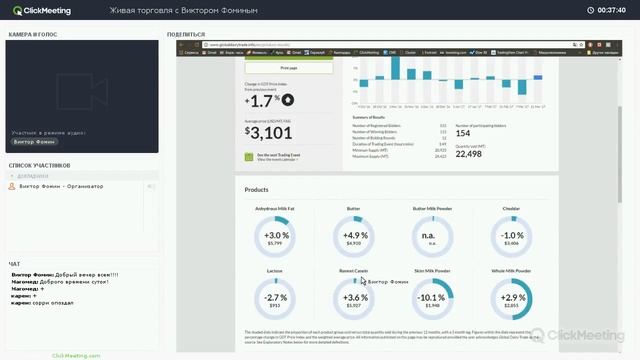Open the Календарь bookmark
The height and width of the screenshot is (360, 640).
339,53
